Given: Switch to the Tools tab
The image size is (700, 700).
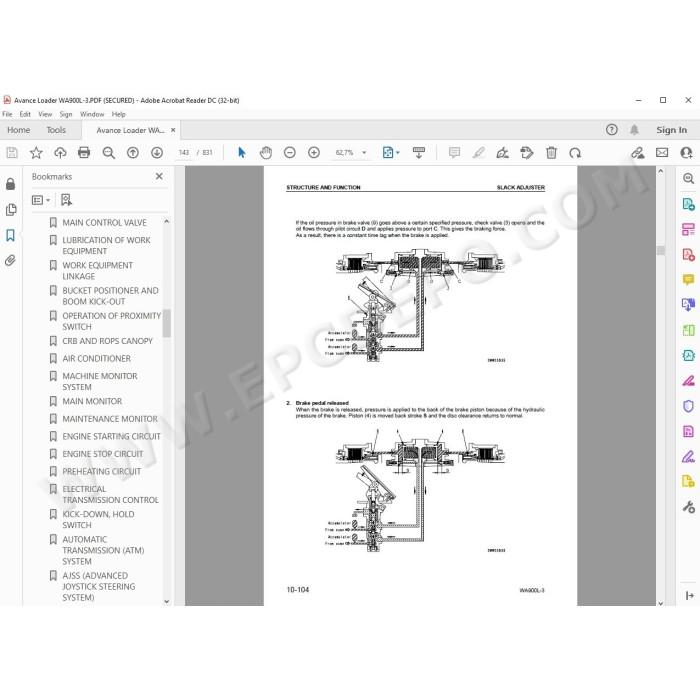Looking at the screenshot, I should click(x=56, y=130).
